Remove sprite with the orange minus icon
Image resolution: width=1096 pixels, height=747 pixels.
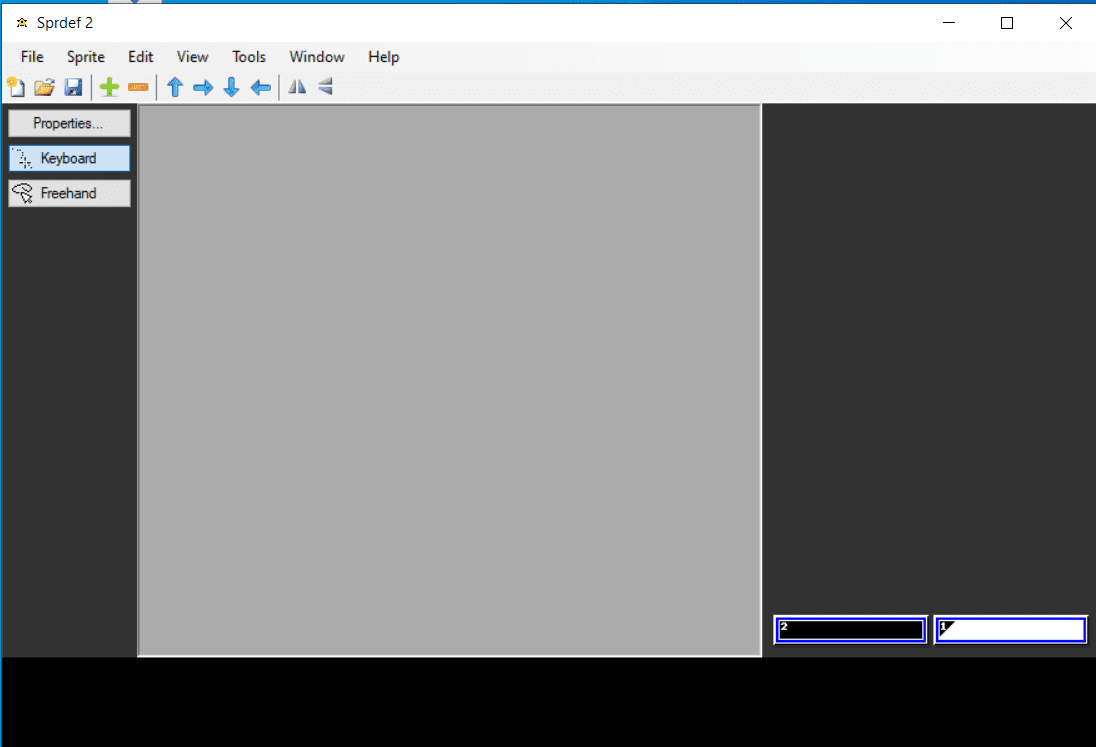pos(138,87)
